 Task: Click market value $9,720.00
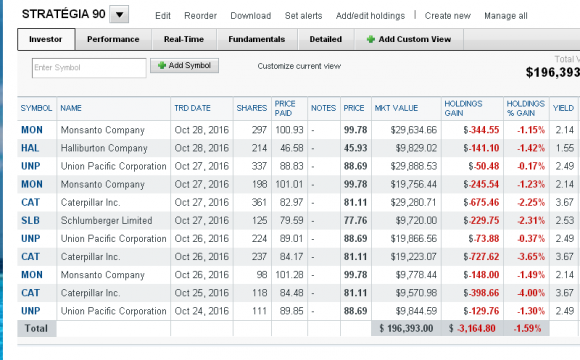click(416, 221)
